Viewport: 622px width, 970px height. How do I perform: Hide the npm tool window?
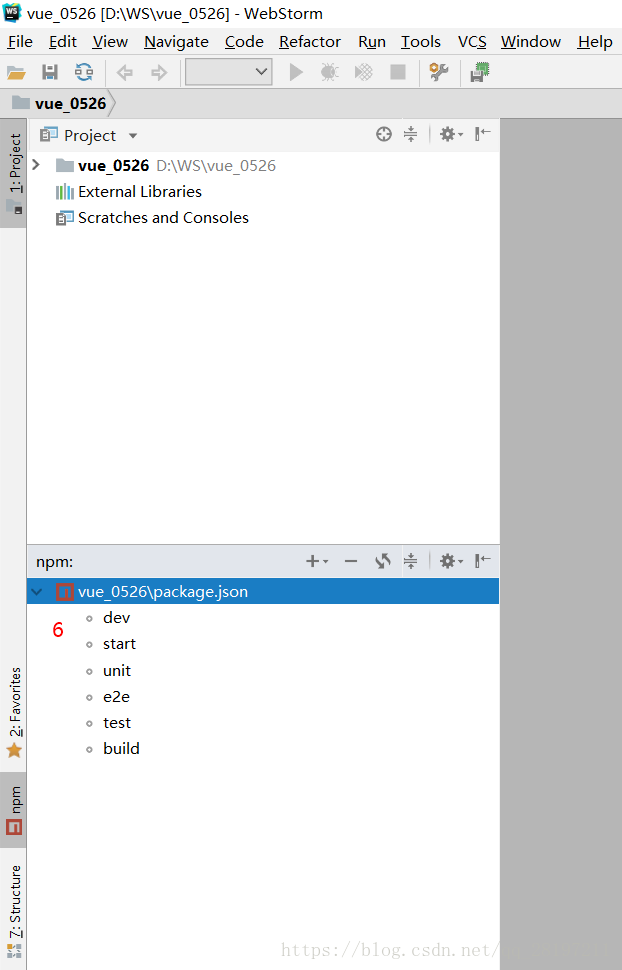pos(483,561)
